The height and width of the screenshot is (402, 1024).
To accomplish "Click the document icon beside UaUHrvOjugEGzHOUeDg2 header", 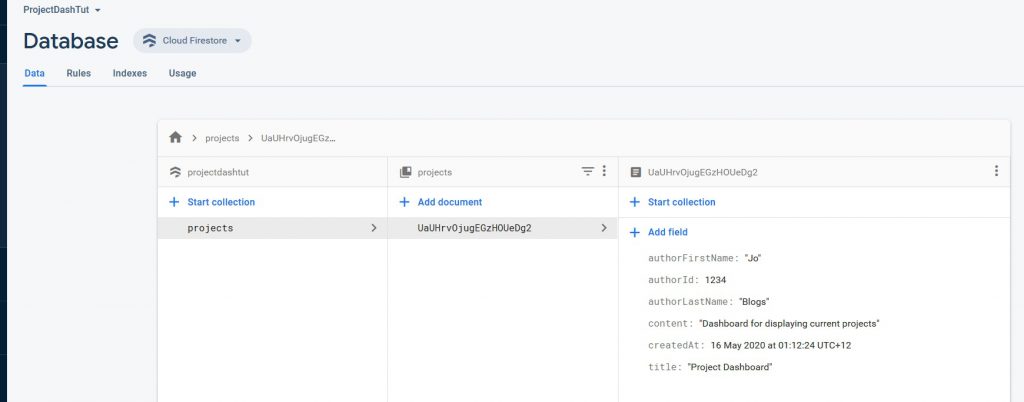I will pos(635,172).
